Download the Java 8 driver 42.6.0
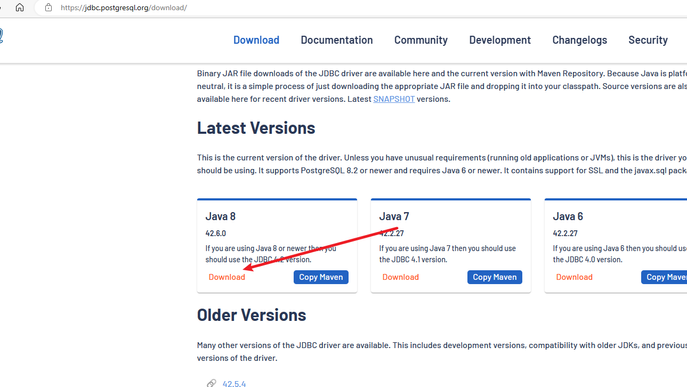687x387 pixels. (x=227, y=277)
